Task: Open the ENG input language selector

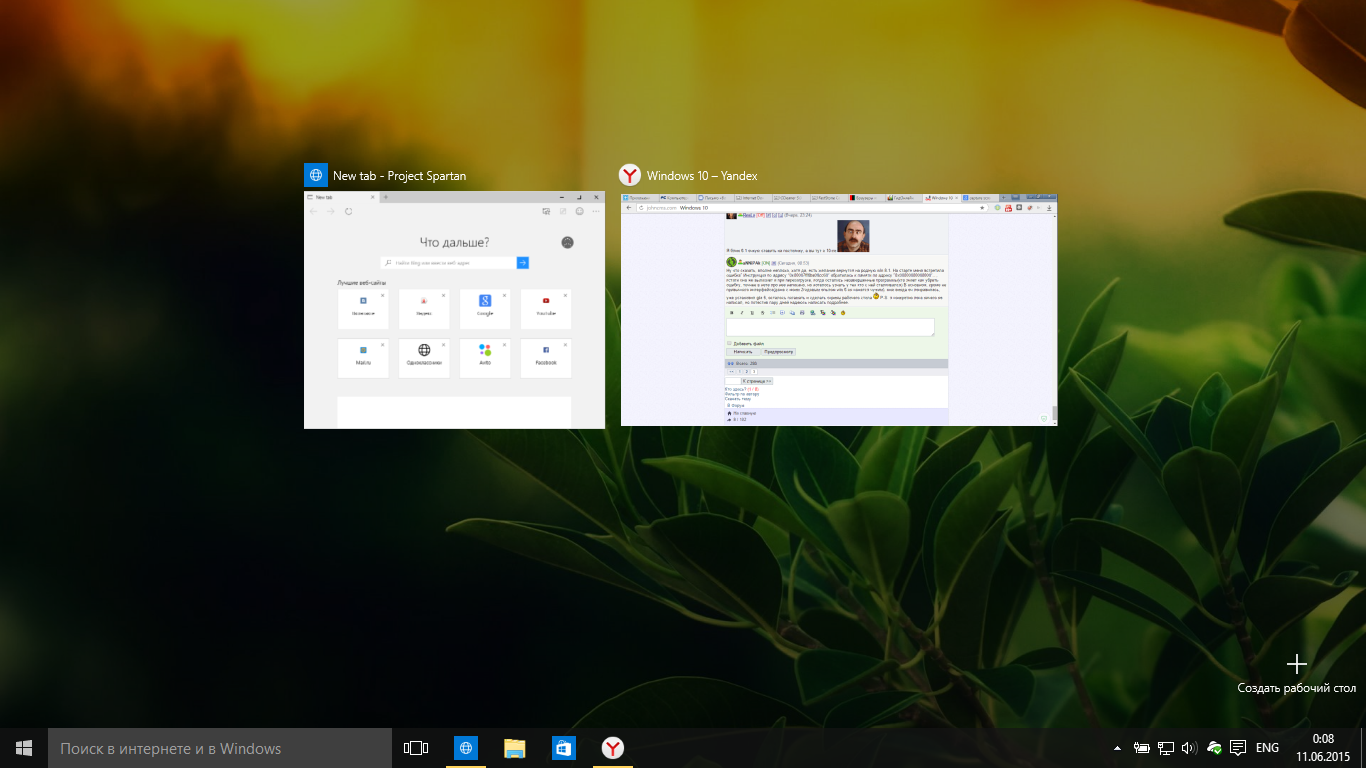Action: (1267, 748)
